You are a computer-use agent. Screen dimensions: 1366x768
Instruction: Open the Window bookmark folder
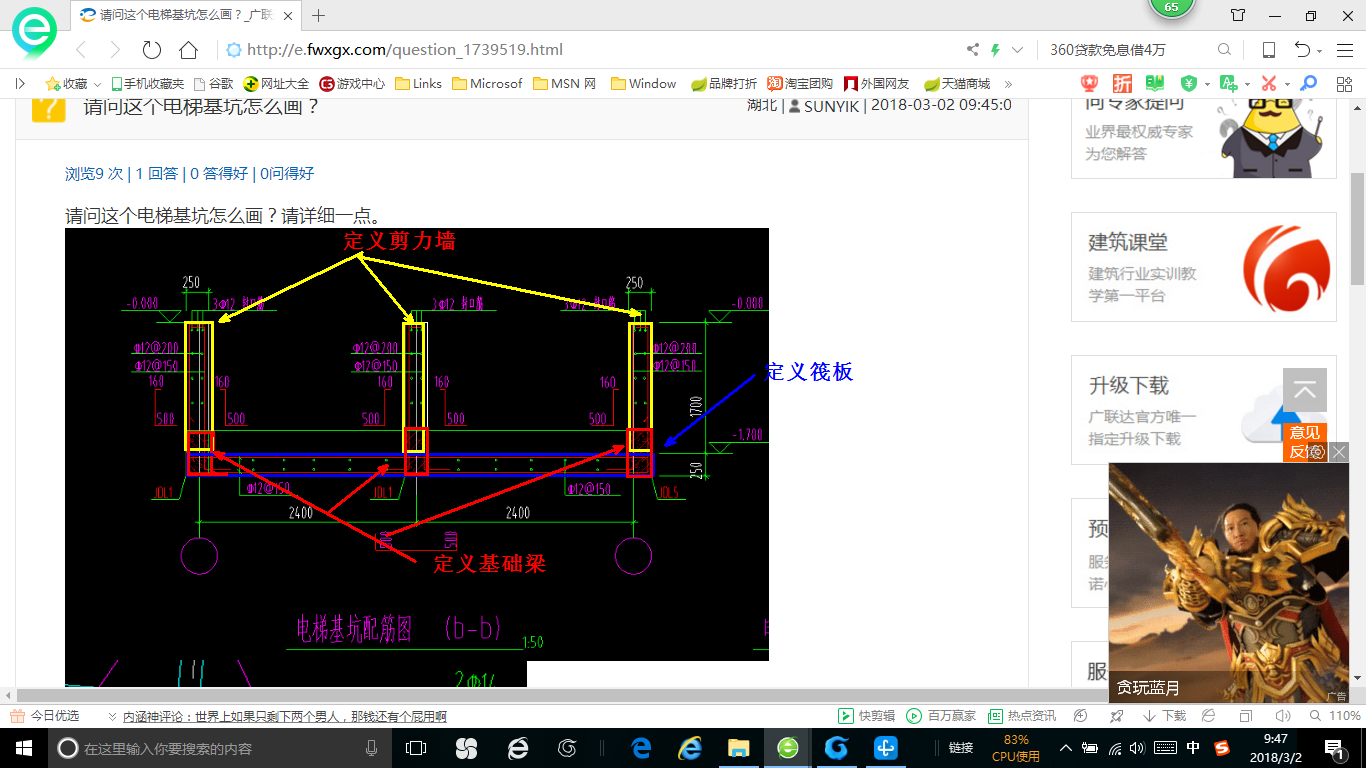click(x=643, y=84)
